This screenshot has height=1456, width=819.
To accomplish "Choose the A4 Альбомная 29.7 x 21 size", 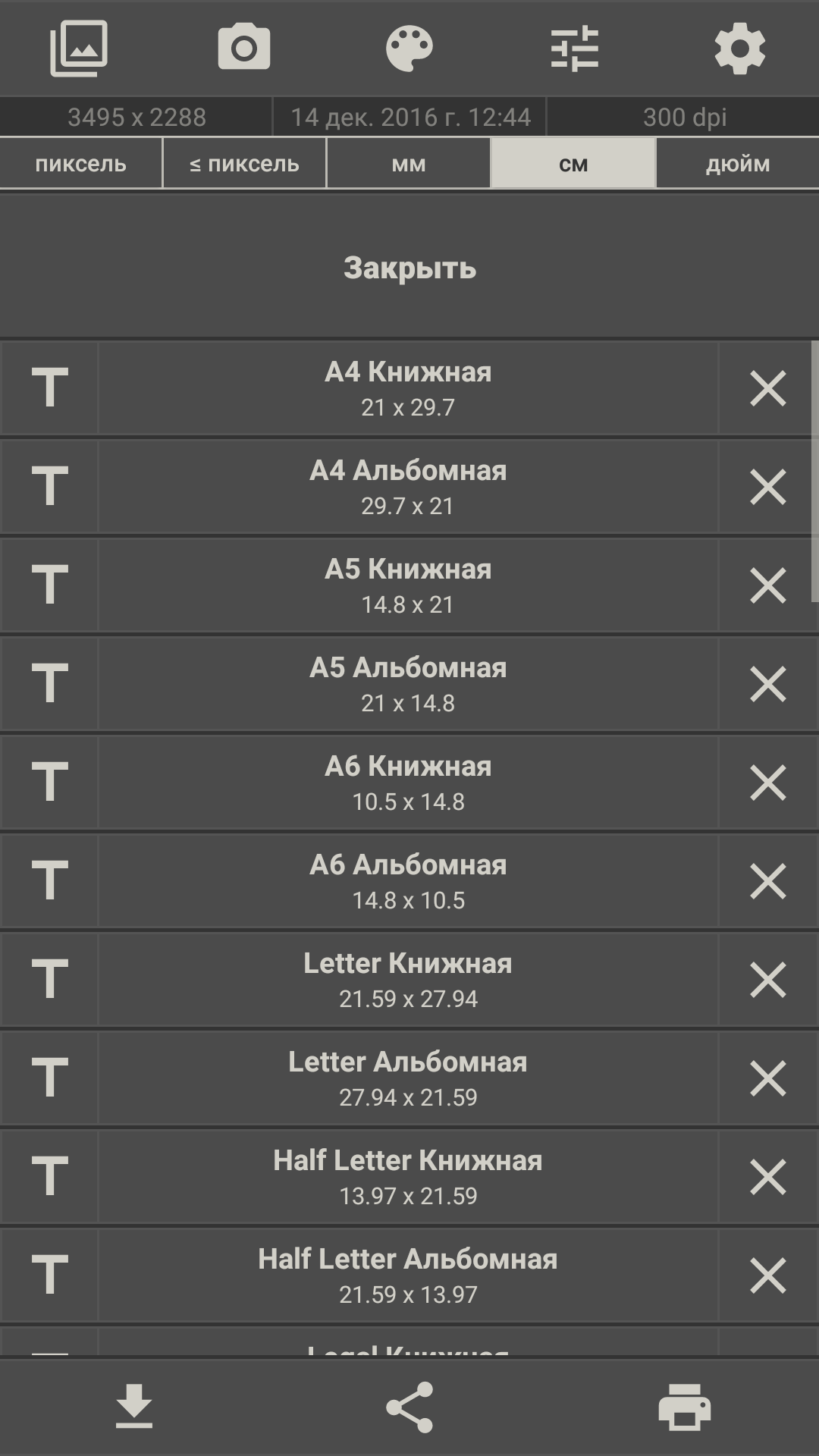I will click(408, 487).
